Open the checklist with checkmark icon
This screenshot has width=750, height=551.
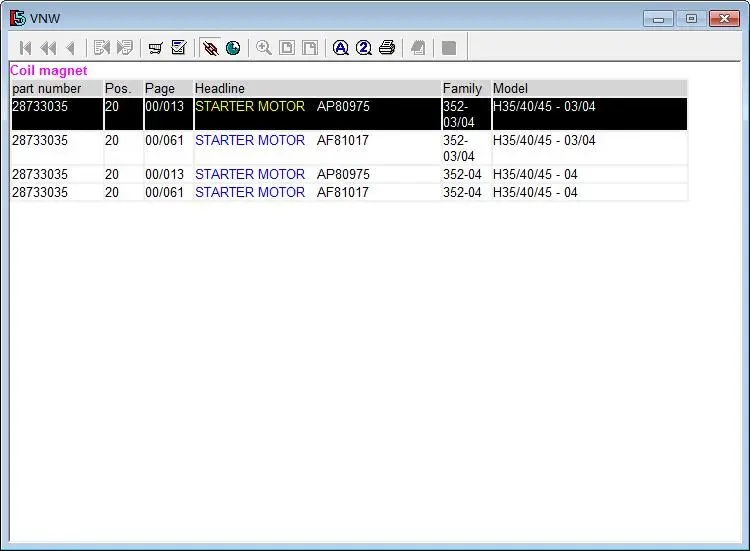(179, 47)
